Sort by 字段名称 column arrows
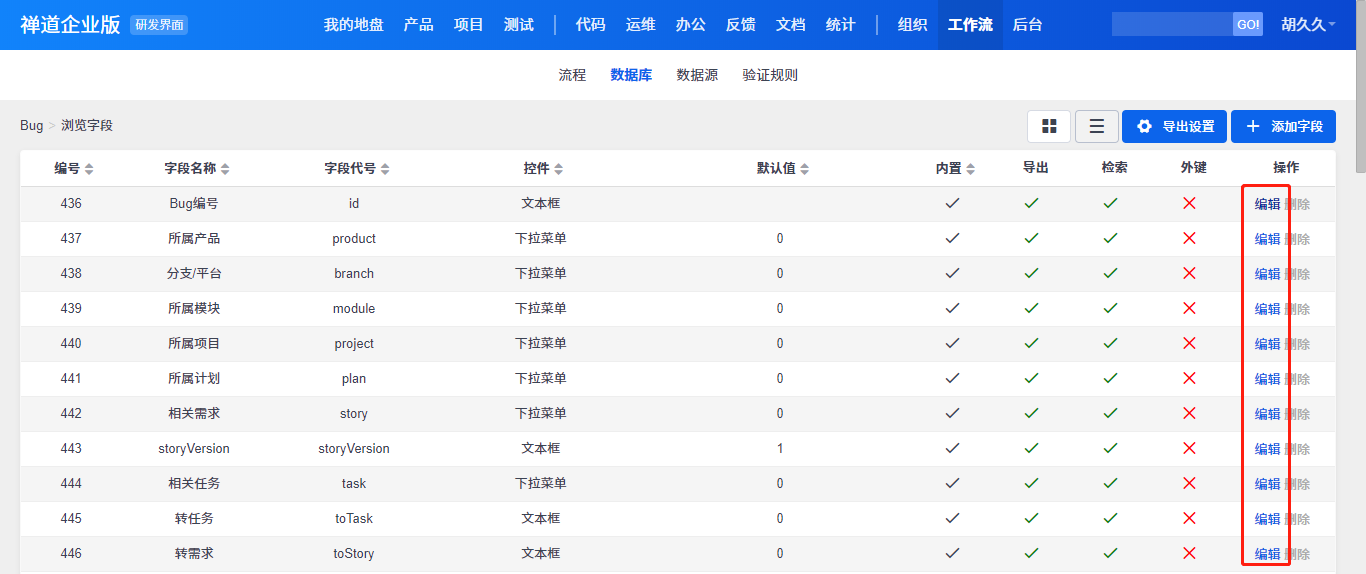Screen dimensions: 1366x574 click(225, 169)
